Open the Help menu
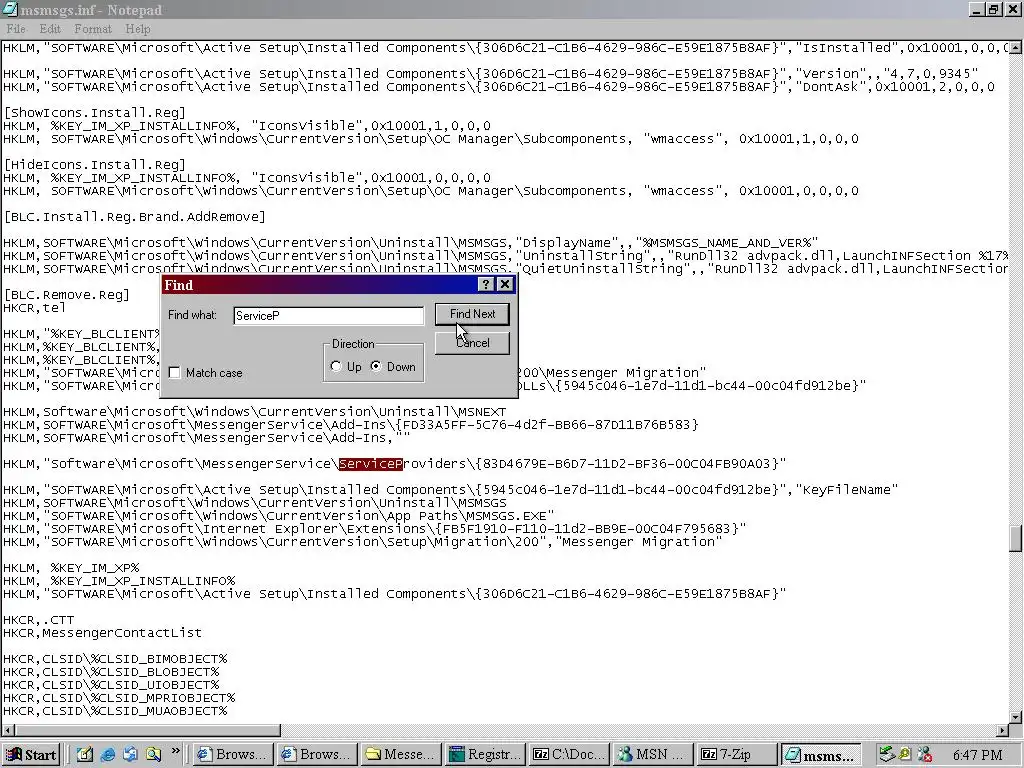The height and width of the screenshot is (768, 1024). point(137,29)
